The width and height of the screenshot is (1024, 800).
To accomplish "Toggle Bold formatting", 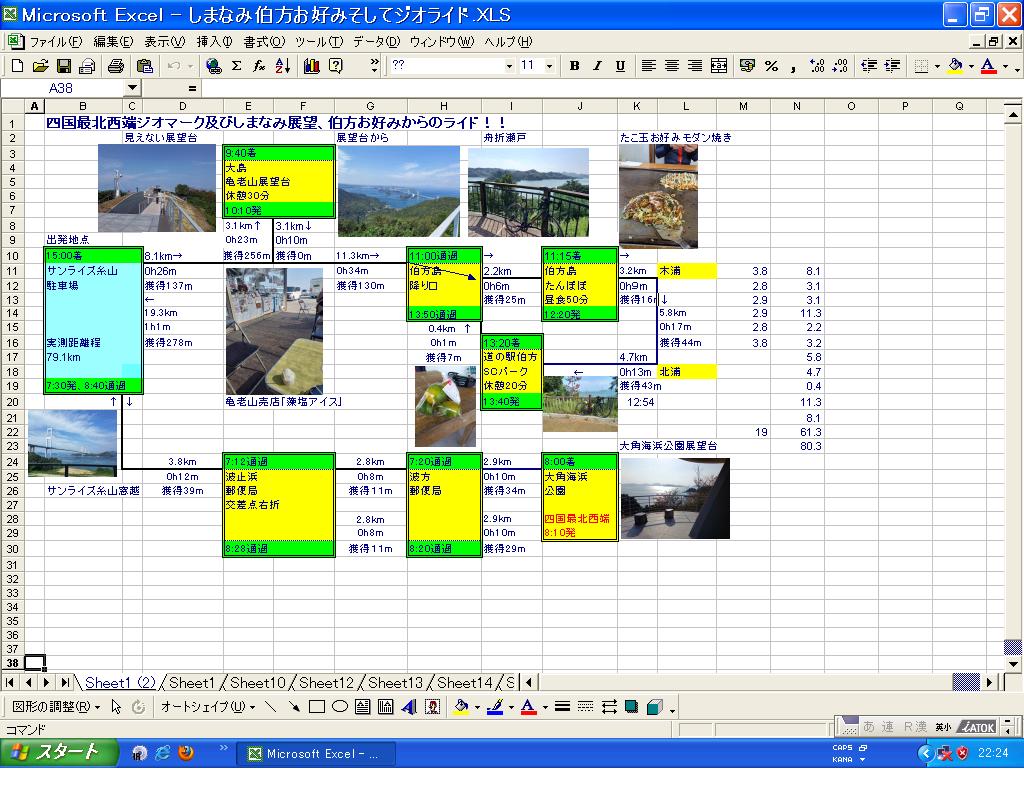I will tap(574, 66).
